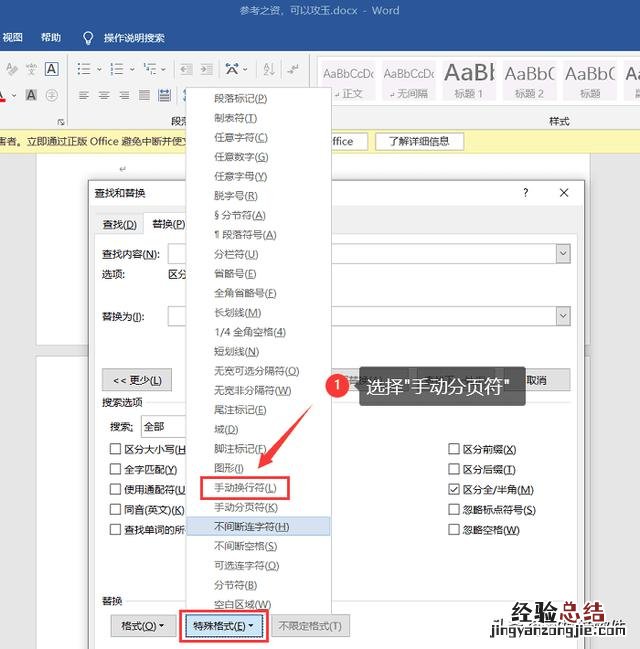
Task: Click the character border icon
Action: (x=51, y=69)
